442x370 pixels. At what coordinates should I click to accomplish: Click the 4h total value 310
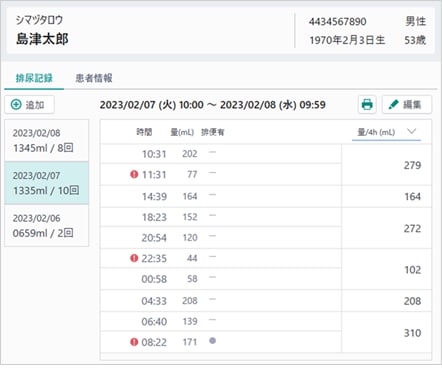click(412, 333)
